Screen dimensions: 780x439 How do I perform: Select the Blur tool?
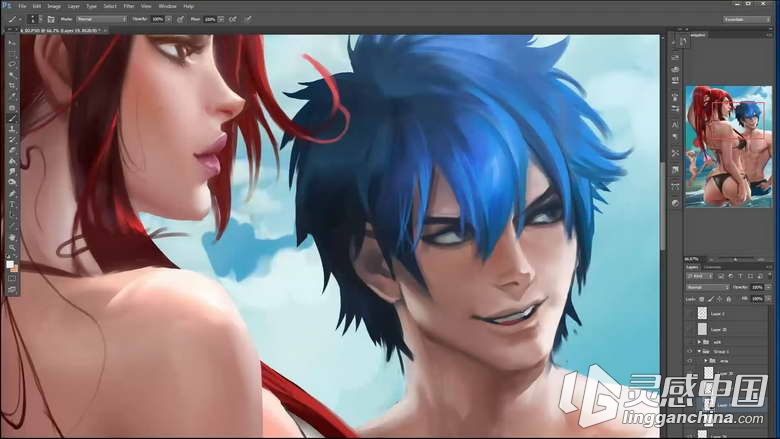tap(12, 172)
